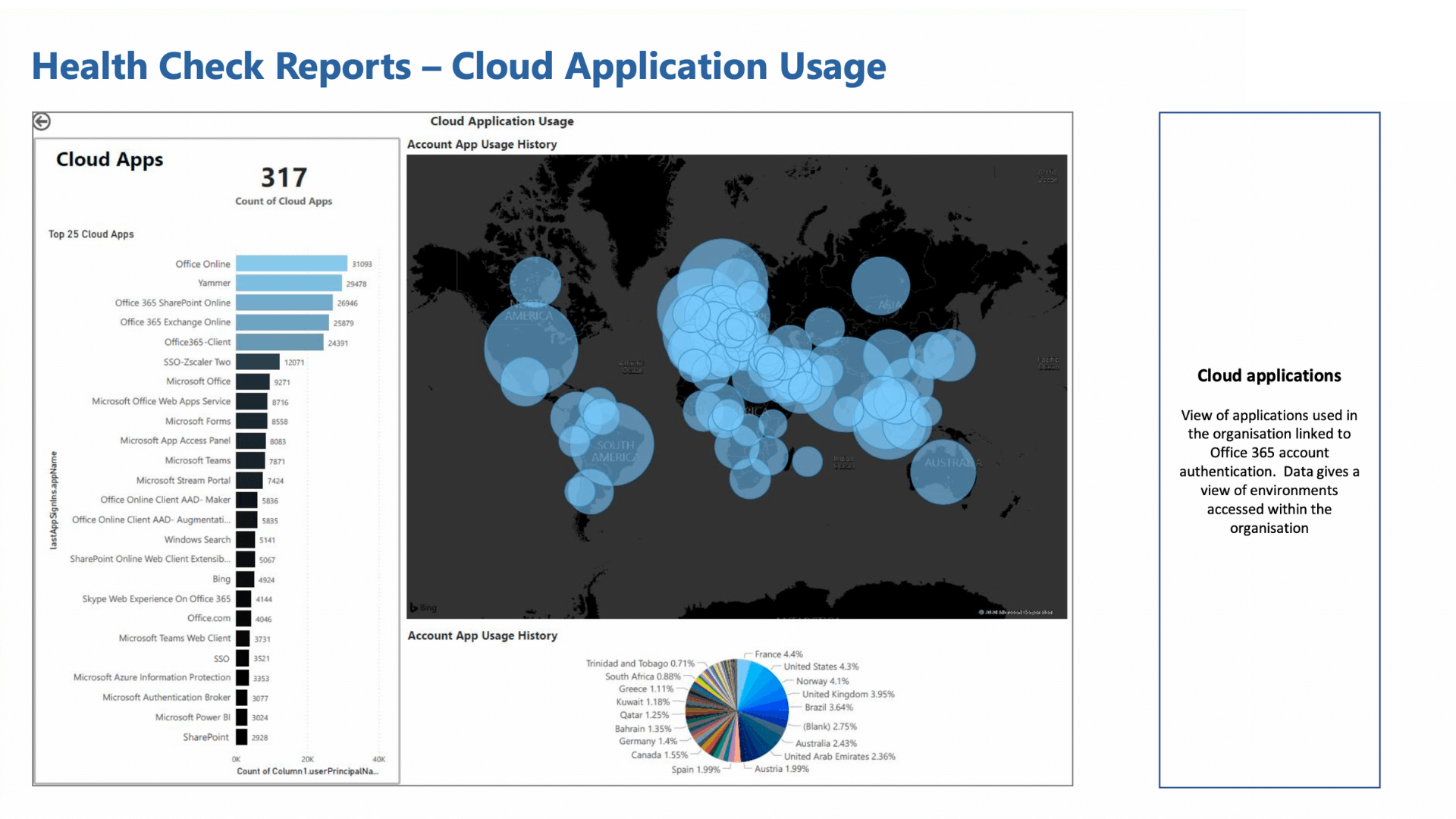Image resolution: width=1456 pixels, height=819 pixels.
Task: Click the Office 365 SharePoint Online label
Action: click(172, 303)
